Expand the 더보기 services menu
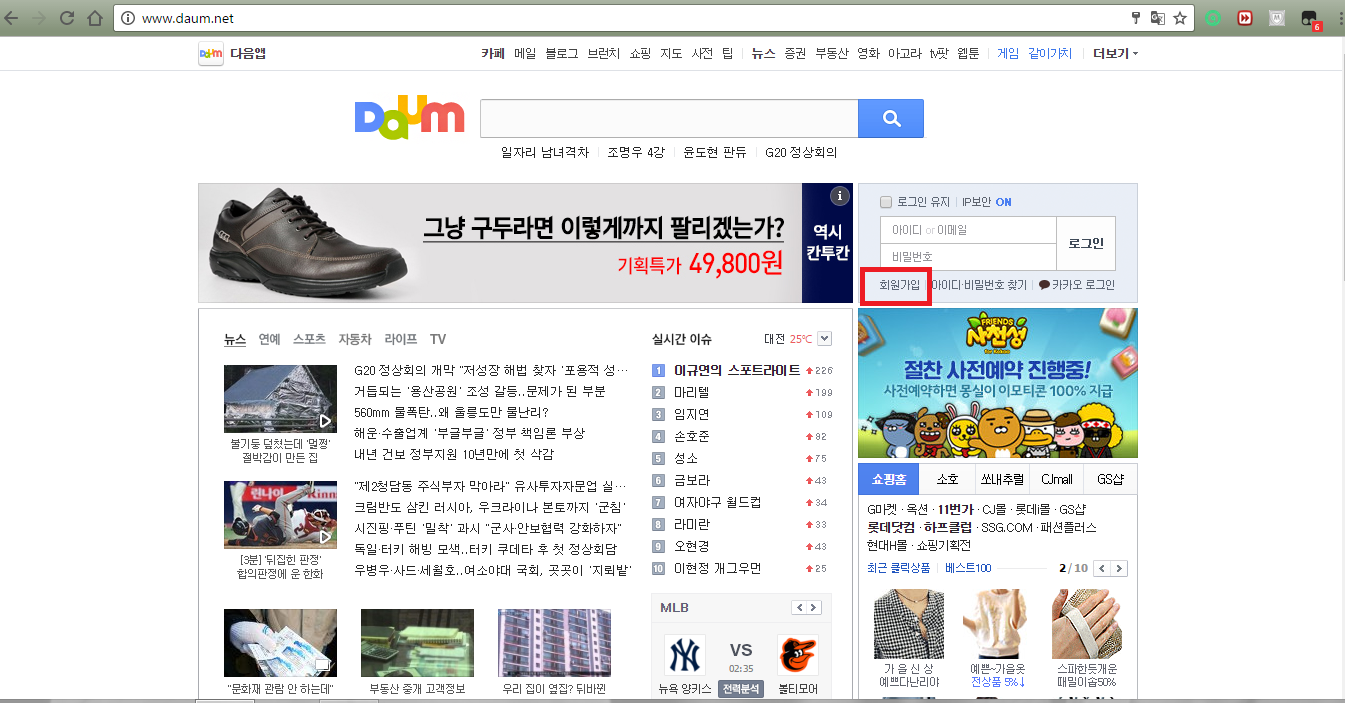This screenshot has width=1345, height=703. click(x=1115, y=53)
